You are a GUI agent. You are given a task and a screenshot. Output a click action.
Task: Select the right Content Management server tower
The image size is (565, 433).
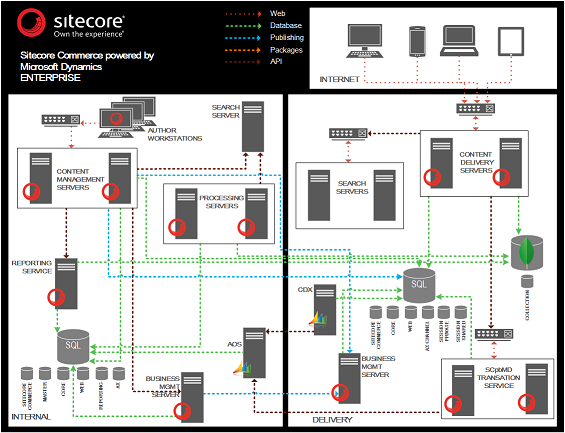120,178
